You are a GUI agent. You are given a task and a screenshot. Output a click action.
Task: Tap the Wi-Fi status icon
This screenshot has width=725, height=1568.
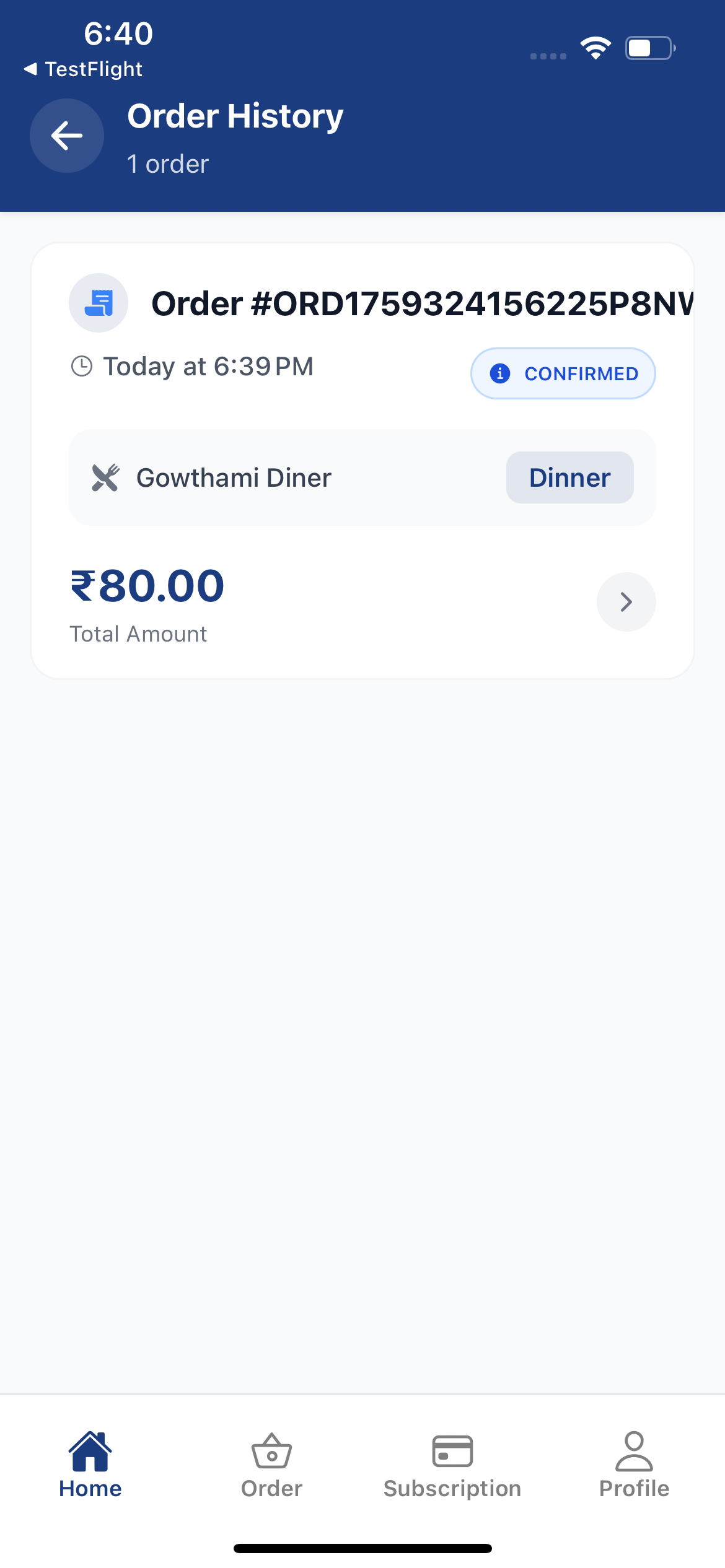point(595,48)
